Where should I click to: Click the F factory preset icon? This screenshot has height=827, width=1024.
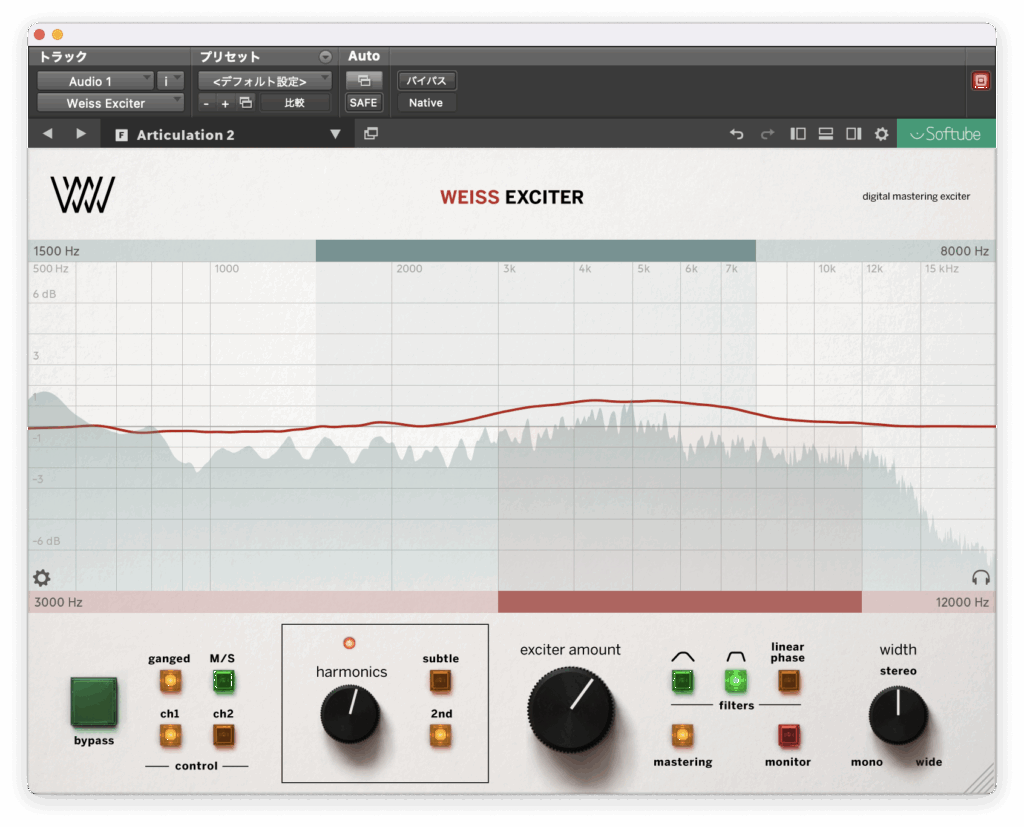pos(121,135)
